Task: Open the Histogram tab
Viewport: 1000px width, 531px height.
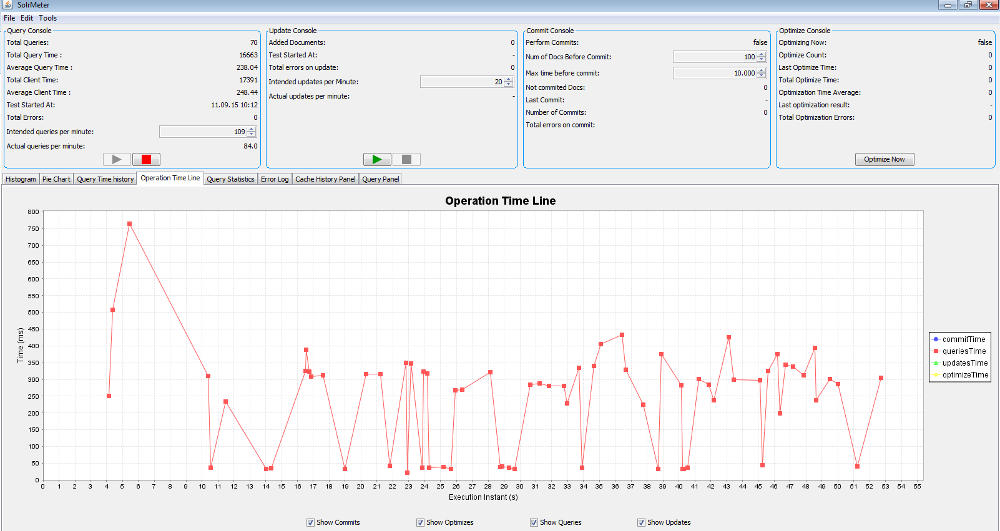Action: click(20, 179)
